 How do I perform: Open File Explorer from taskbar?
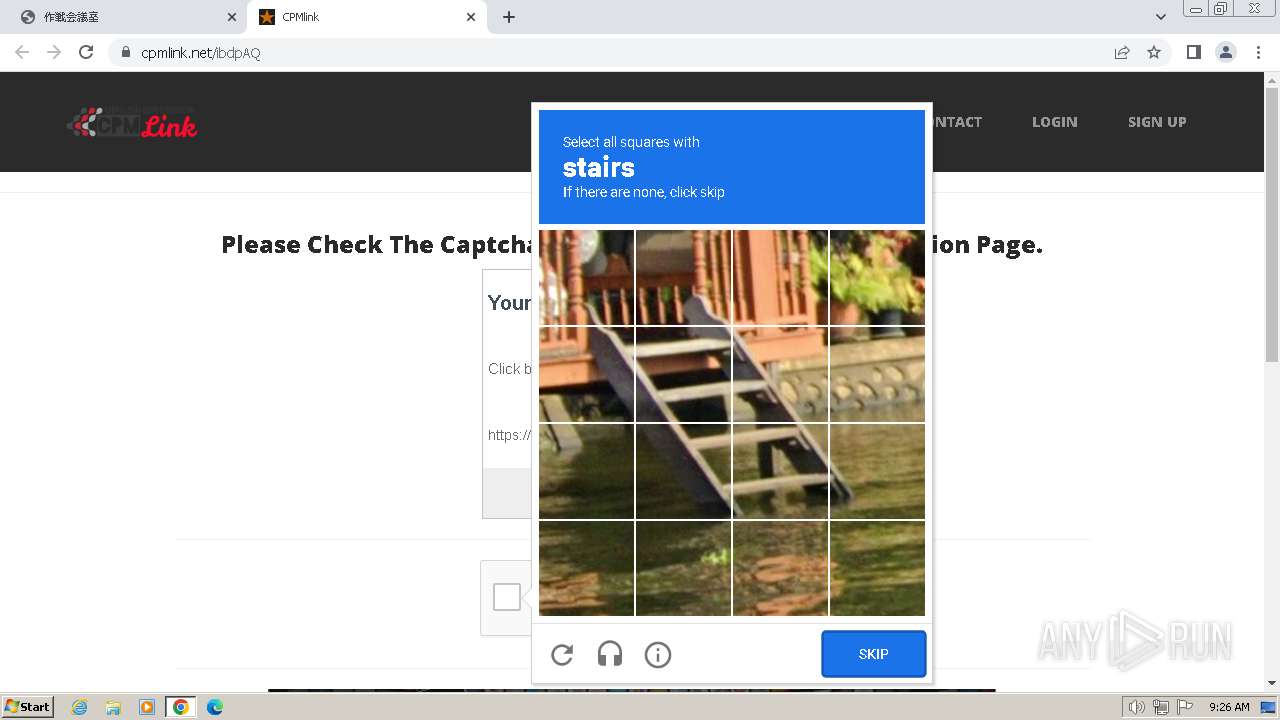113,707
